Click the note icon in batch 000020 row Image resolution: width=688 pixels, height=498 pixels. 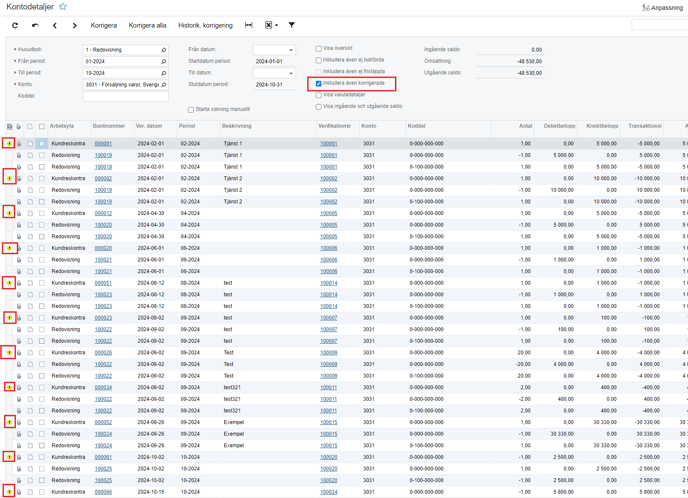30,248
